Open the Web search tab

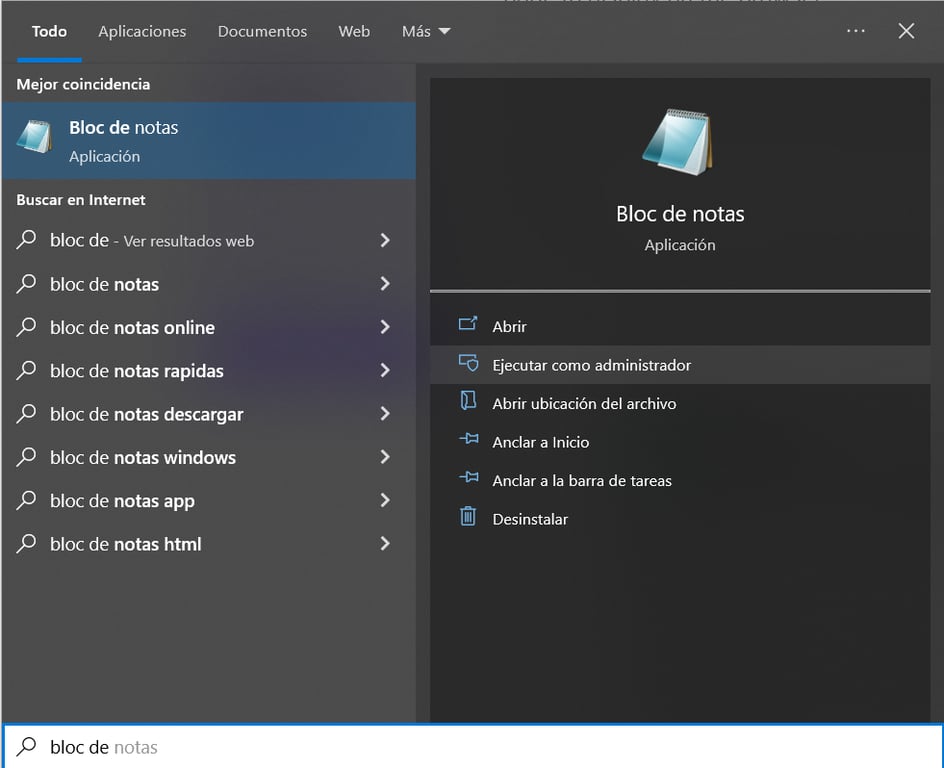[x=354, y=31]
